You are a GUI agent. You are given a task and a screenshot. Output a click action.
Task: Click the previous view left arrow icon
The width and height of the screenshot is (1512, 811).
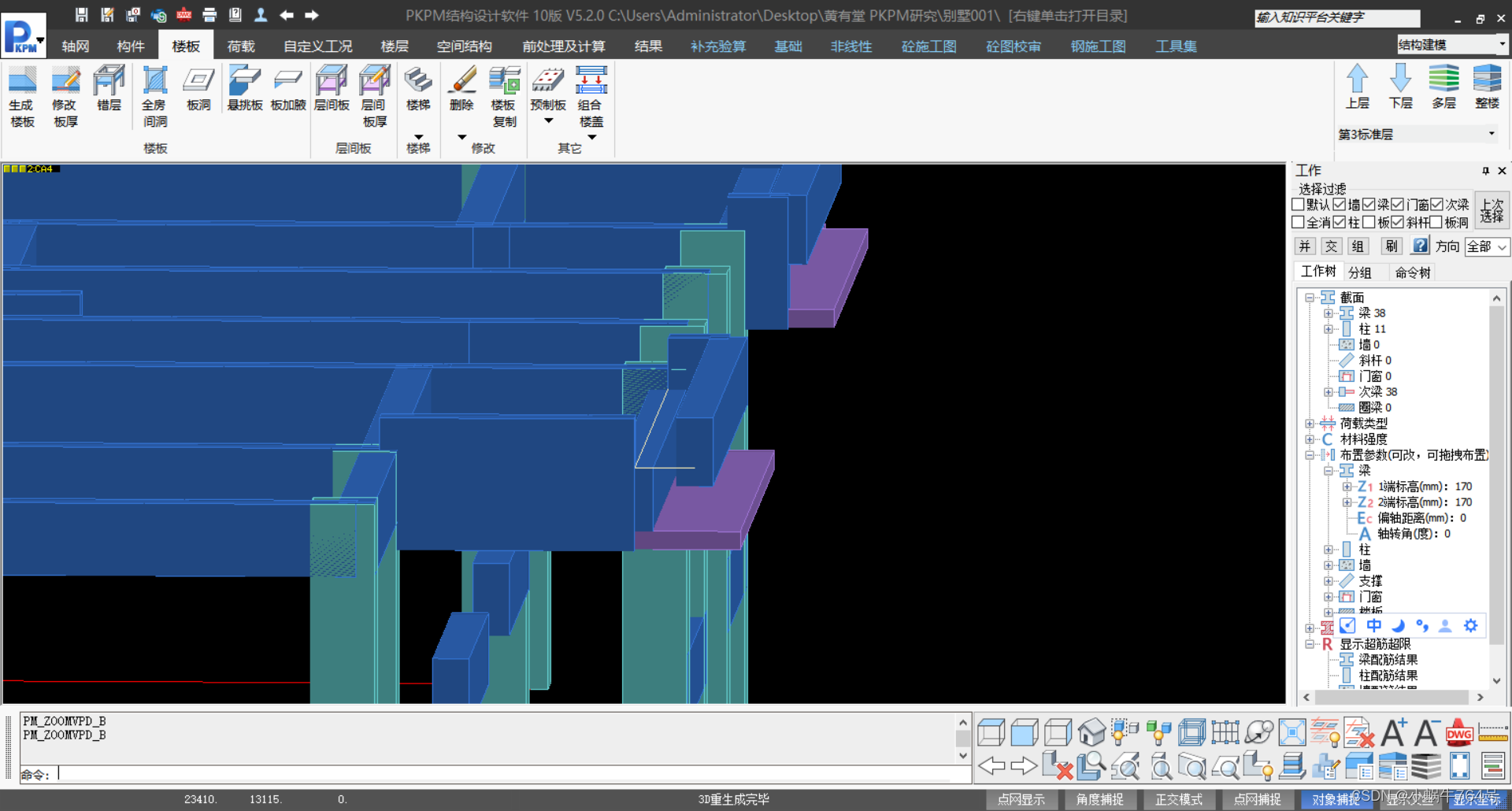pyautogui.click(x=991, y=765)
